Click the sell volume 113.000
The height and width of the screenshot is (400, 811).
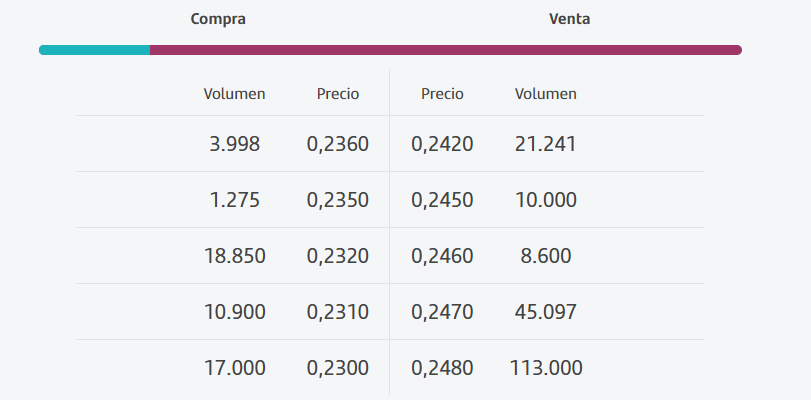546,368
